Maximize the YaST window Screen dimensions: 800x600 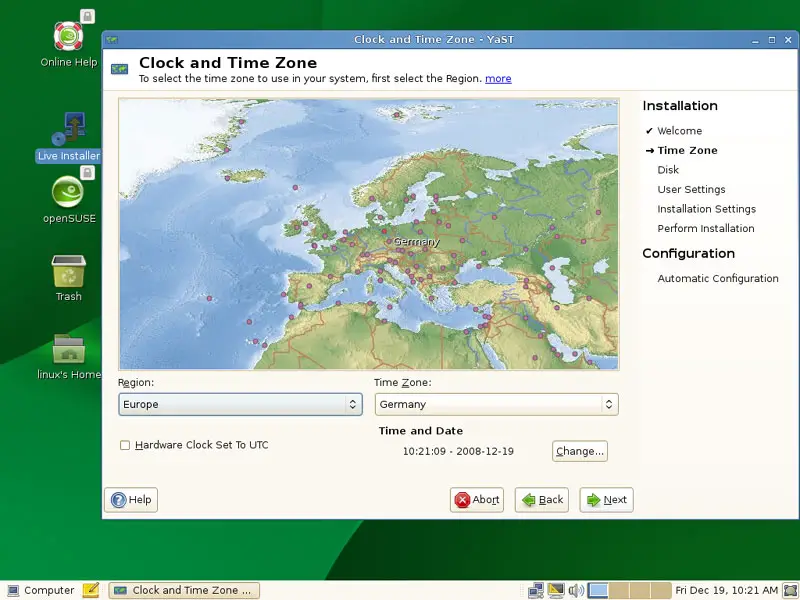pos(772,39)
